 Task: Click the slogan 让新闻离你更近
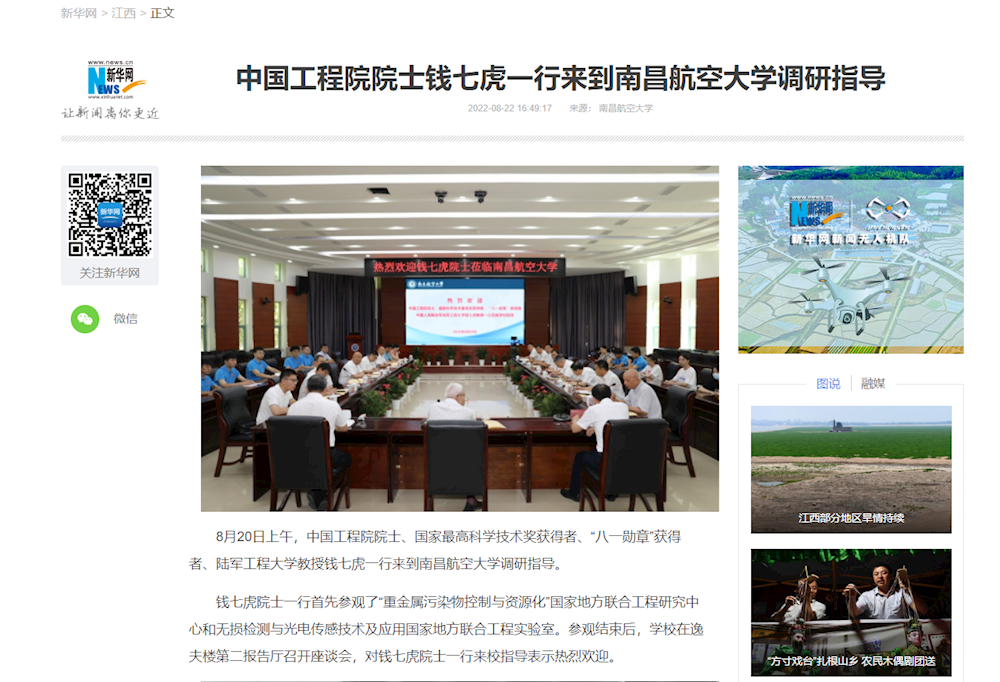110,113
